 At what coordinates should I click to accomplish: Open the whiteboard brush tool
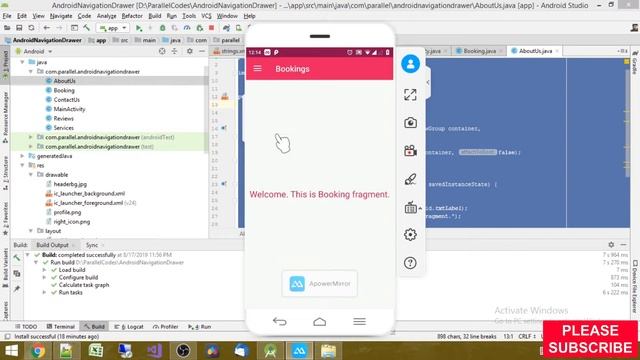410,179
